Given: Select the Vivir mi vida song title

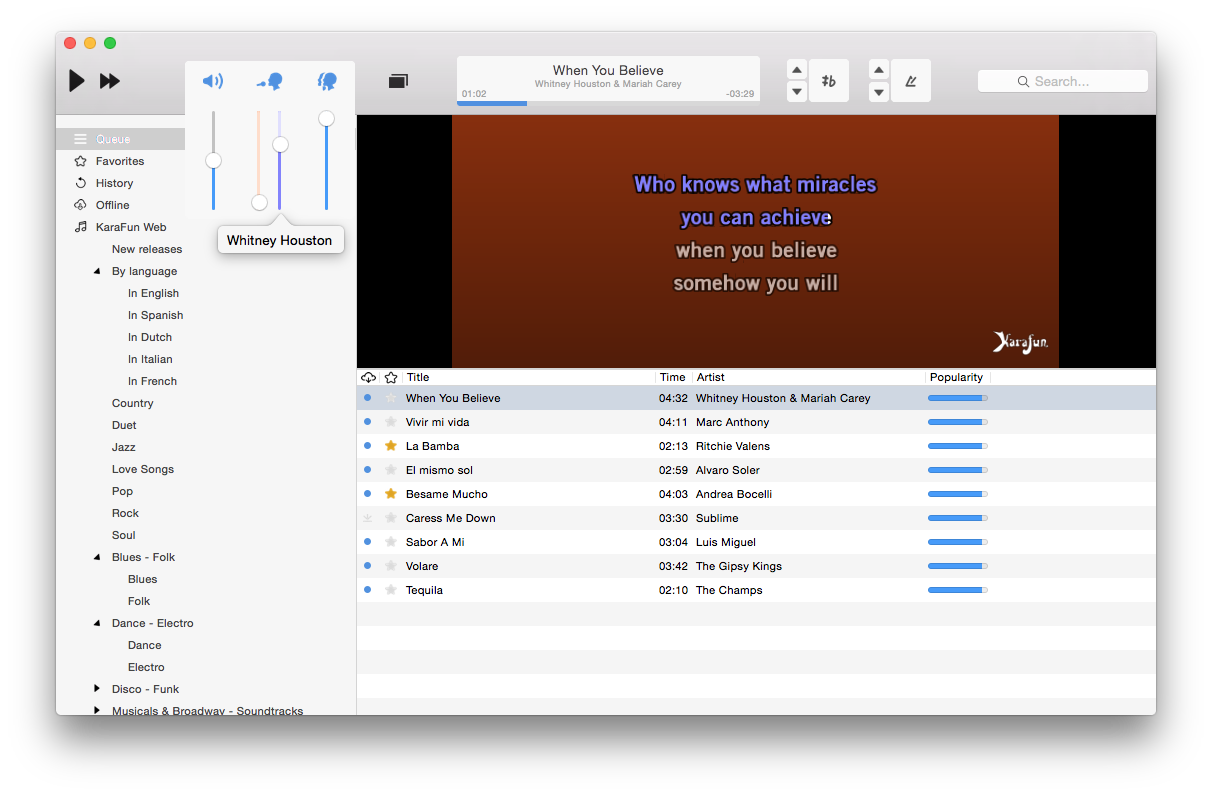Looking at the screenshot, I should (437, 422).
